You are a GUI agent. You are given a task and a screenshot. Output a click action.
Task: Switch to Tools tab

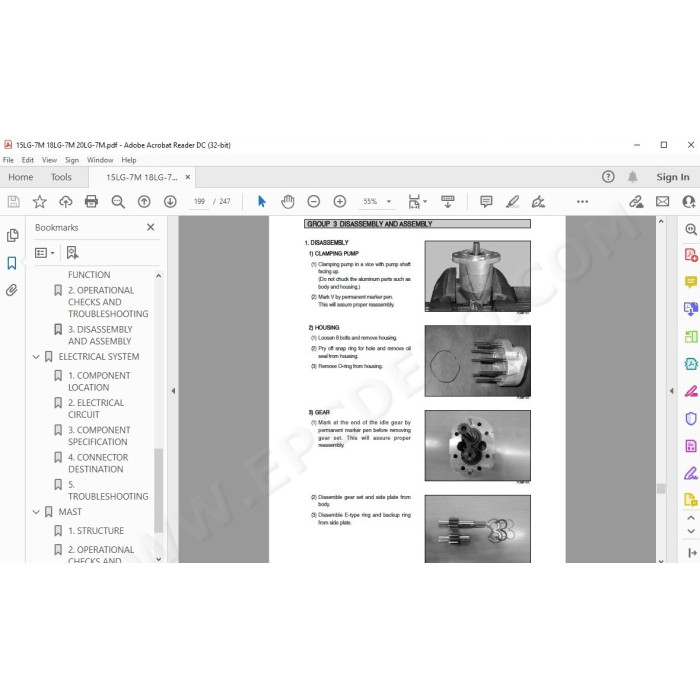(x=61, y=177)
